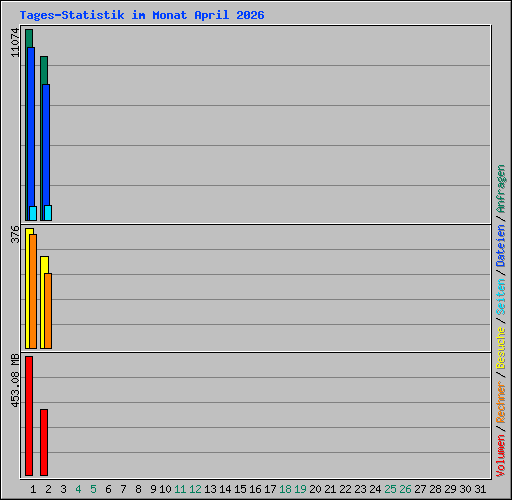Click day label '27' on the x-axis

(420, 489)
